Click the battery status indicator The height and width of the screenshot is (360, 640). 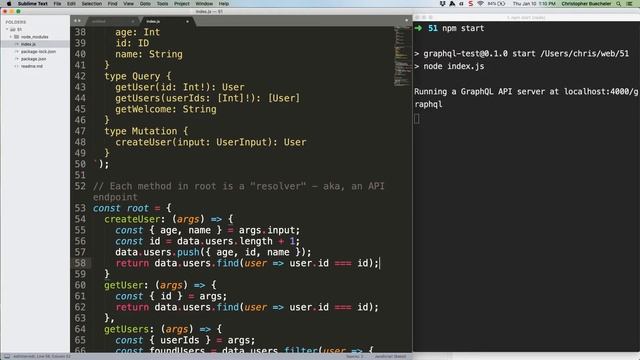496,4
